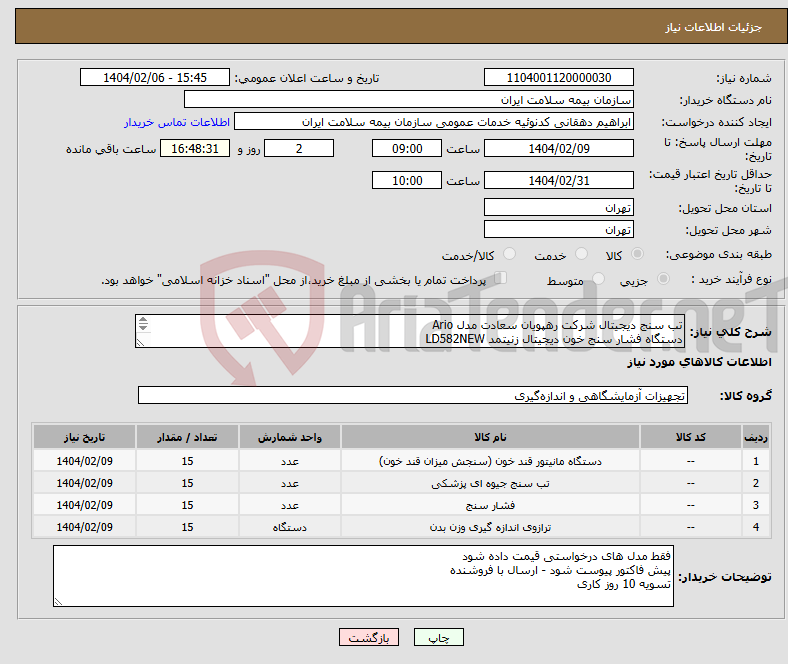Click the بازگشت (back) button

coord(369,637)
